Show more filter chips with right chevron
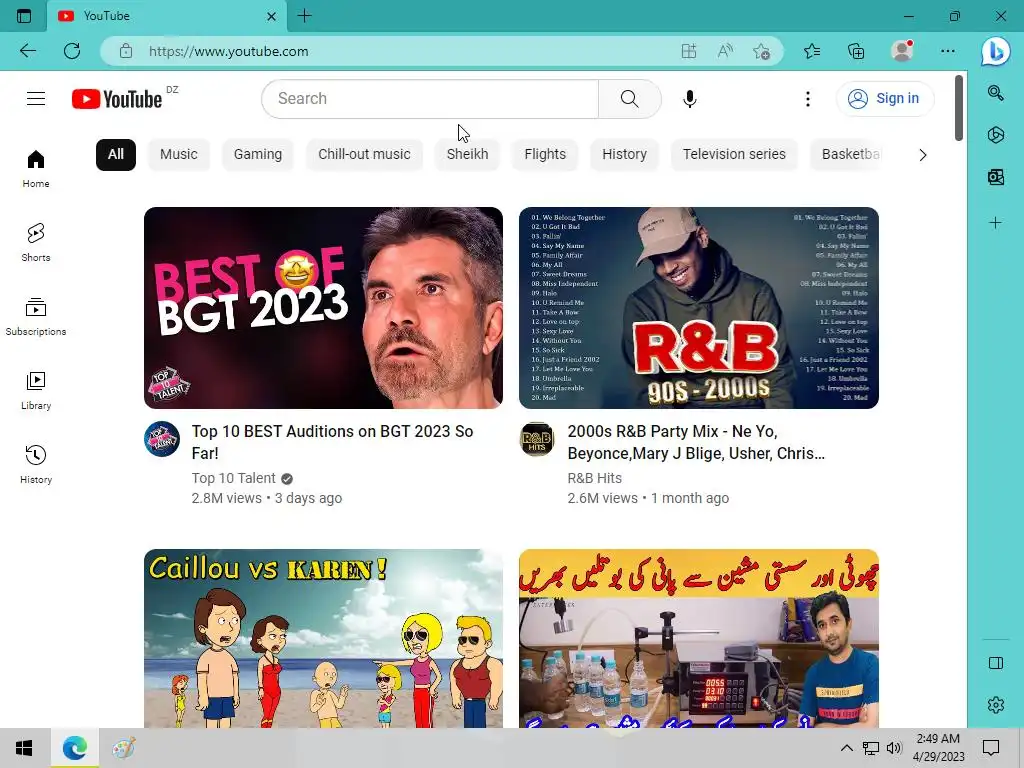 (923, 155)
